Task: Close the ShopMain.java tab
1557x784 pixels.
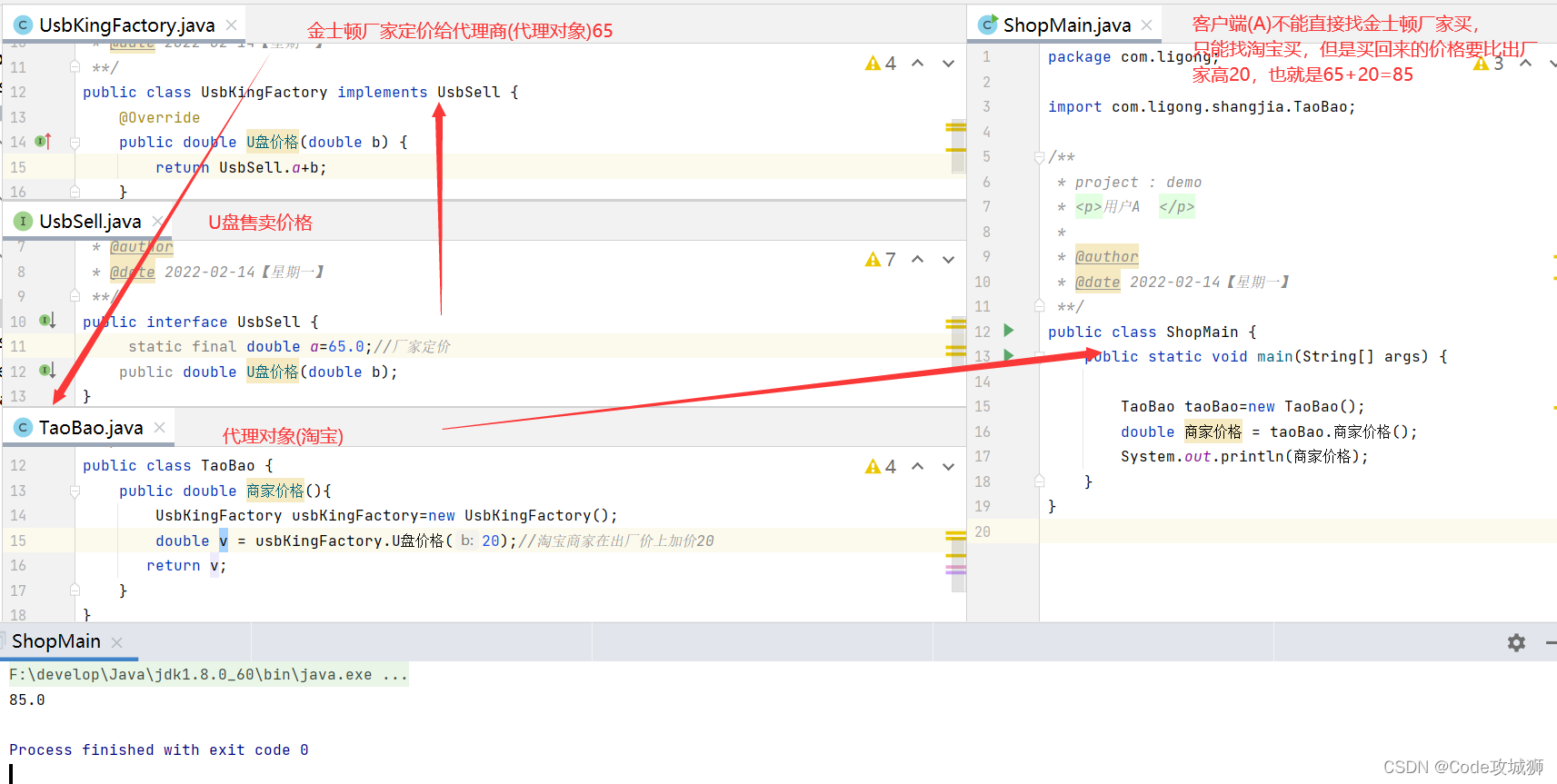Action: [x=1147, y=25]
